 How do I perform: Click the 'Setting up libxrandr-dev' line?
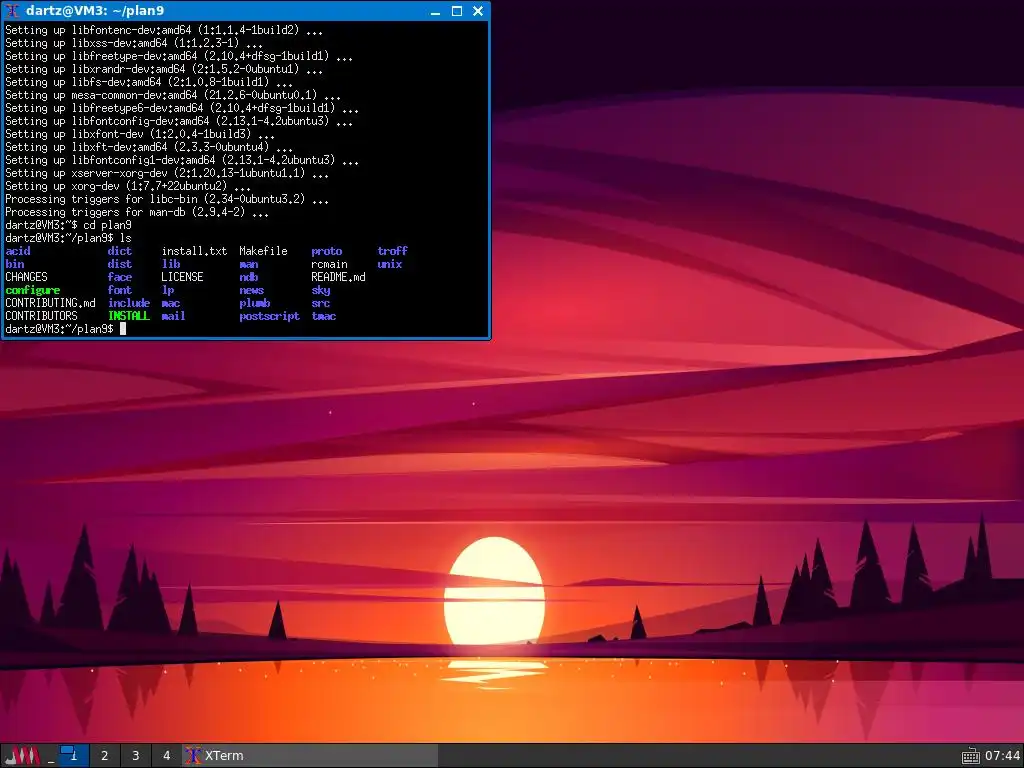164,69
